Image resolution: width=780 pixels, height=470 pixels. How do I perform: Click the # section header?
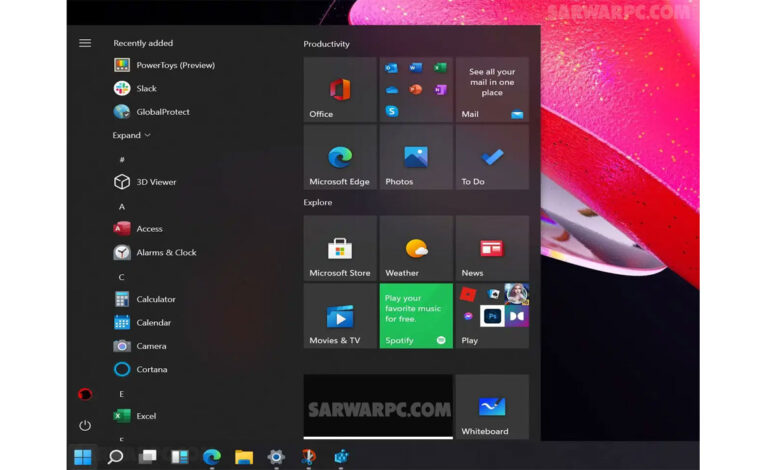point(121,160)
